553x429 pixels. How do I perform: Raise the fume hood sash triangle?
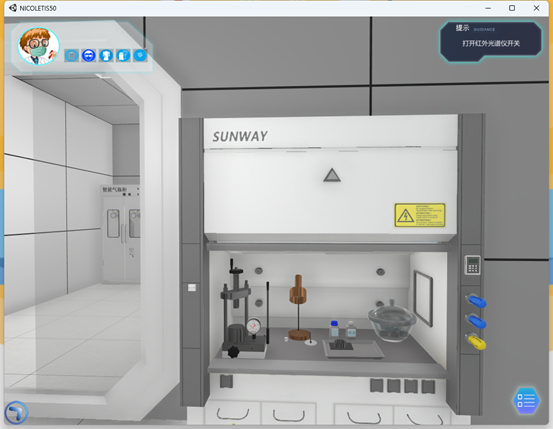point(332,175)
